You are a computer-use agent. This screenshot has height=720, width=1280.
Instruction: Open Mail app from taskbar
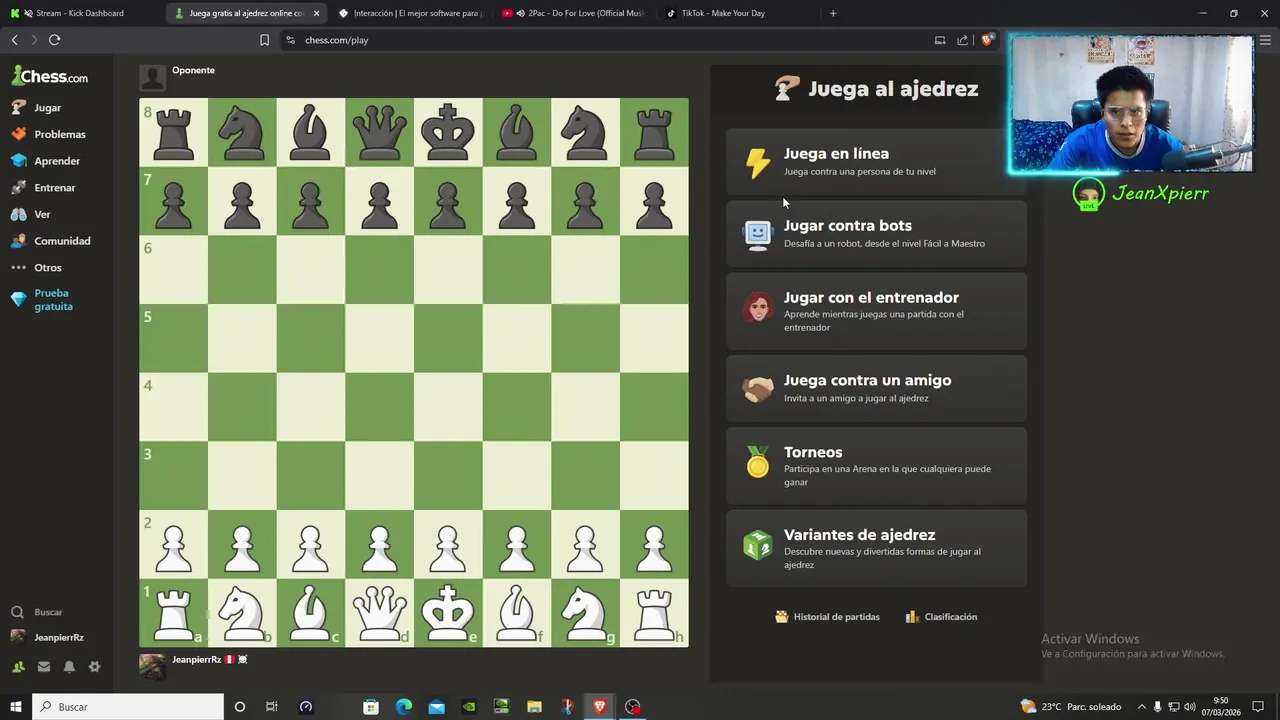pyautogui.click(x=437, y=707)
